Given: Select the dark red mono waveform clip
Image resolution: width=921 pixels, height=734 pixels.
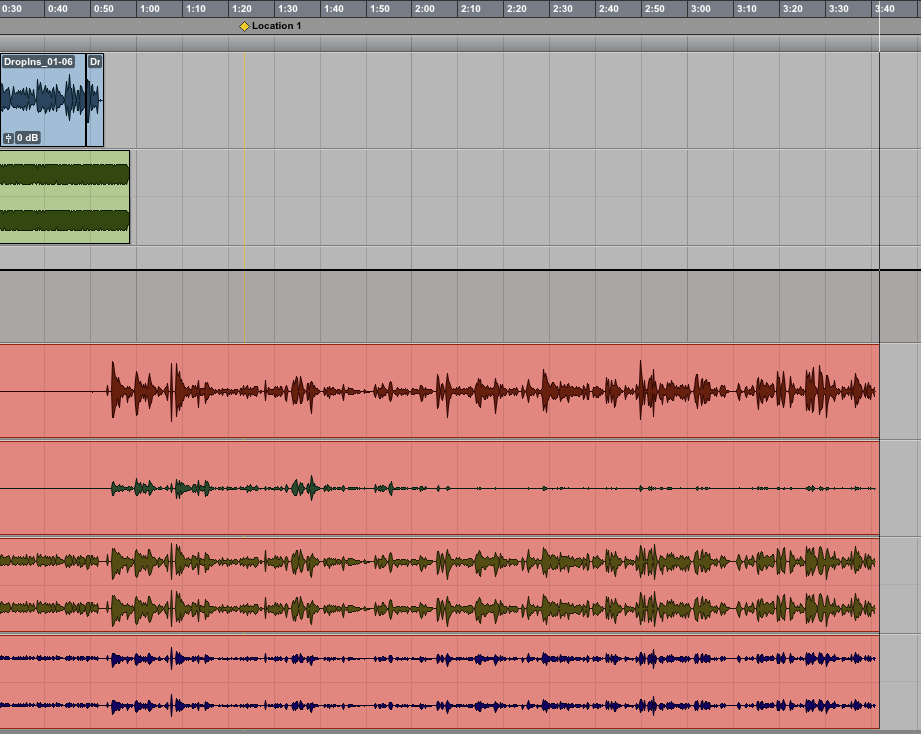Looking at the screenshot, I should 439,391.
